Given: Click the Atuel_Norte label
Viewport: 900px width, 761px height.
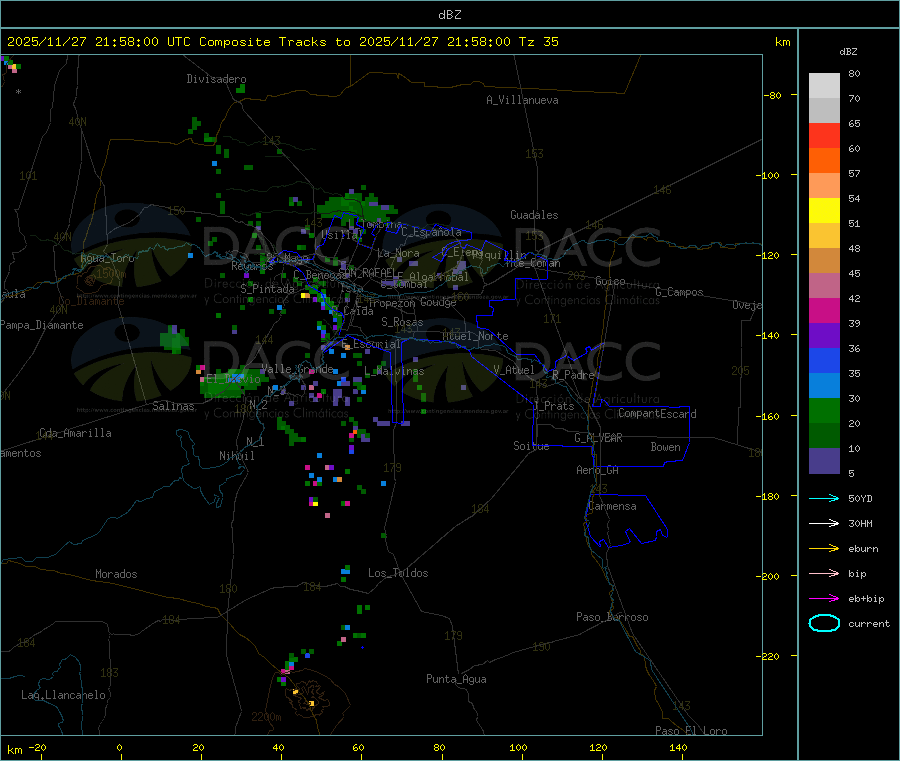Looking at the screenshot, I should (x=475, y=336).
